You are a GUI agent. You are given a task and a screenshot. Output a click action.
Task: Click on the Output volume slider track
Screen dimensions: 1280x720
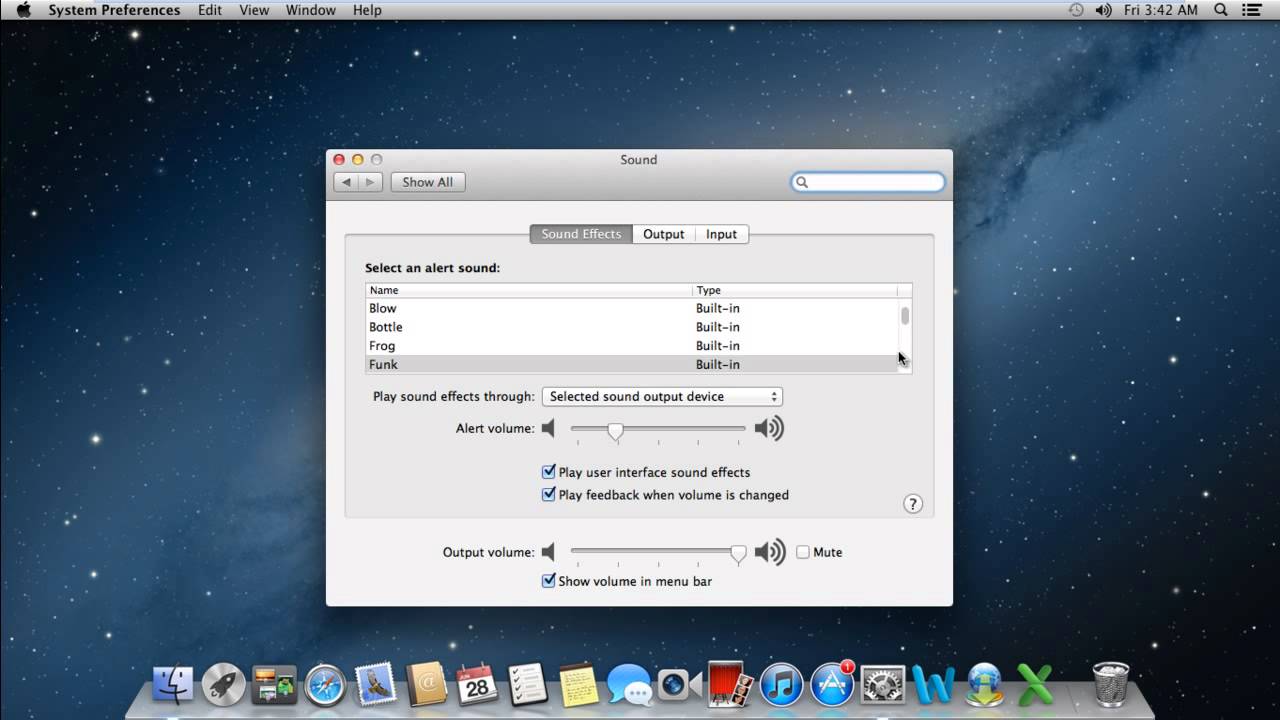pos(658,551)
